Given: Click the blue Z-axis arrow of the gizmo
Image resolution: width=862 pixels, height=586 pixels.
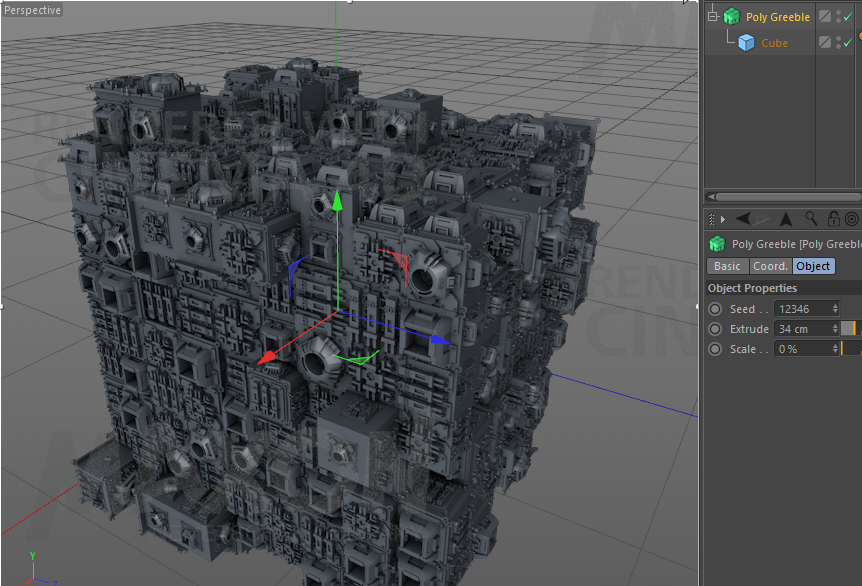Looking at the screenshot, I should (440, 340).
